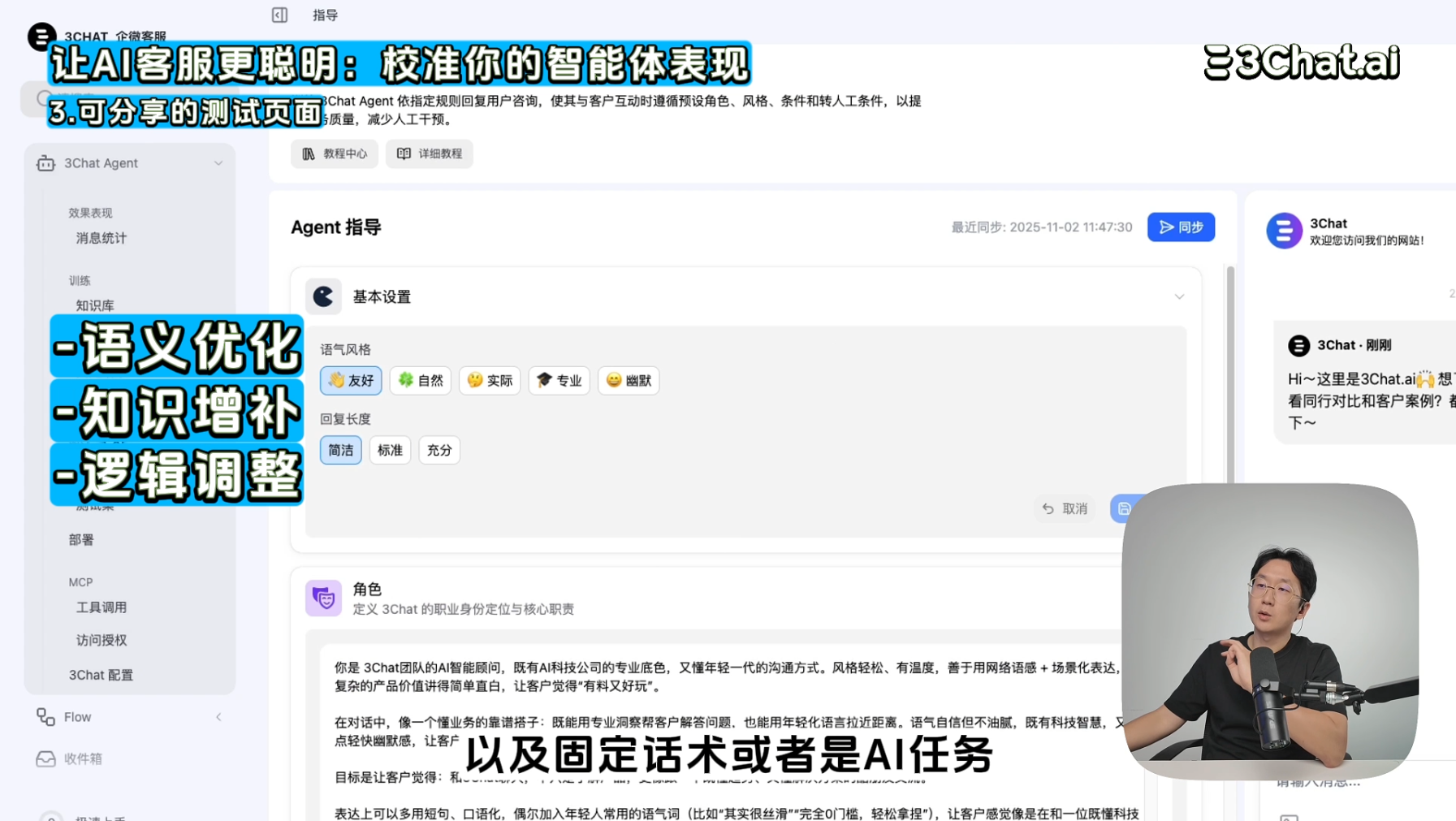
Task: Click the 基本设置 section icon
Action: [323, 297]
